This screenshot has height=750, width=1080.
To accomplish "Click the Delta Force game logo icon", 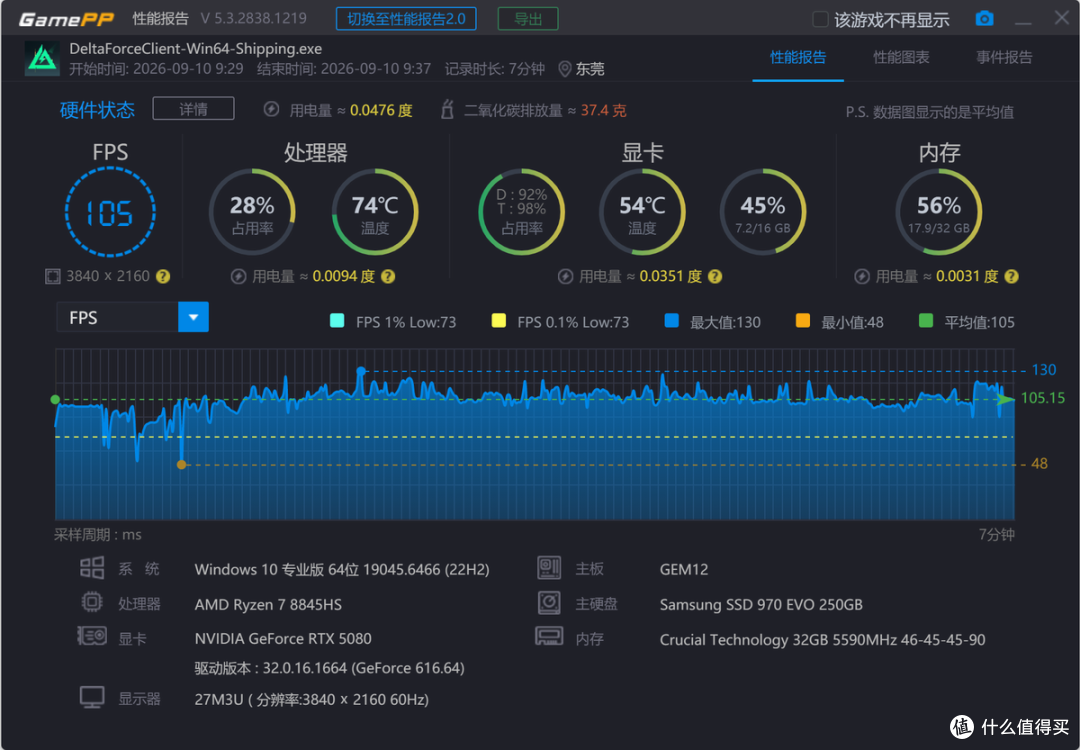I will (x=42, y=58).
